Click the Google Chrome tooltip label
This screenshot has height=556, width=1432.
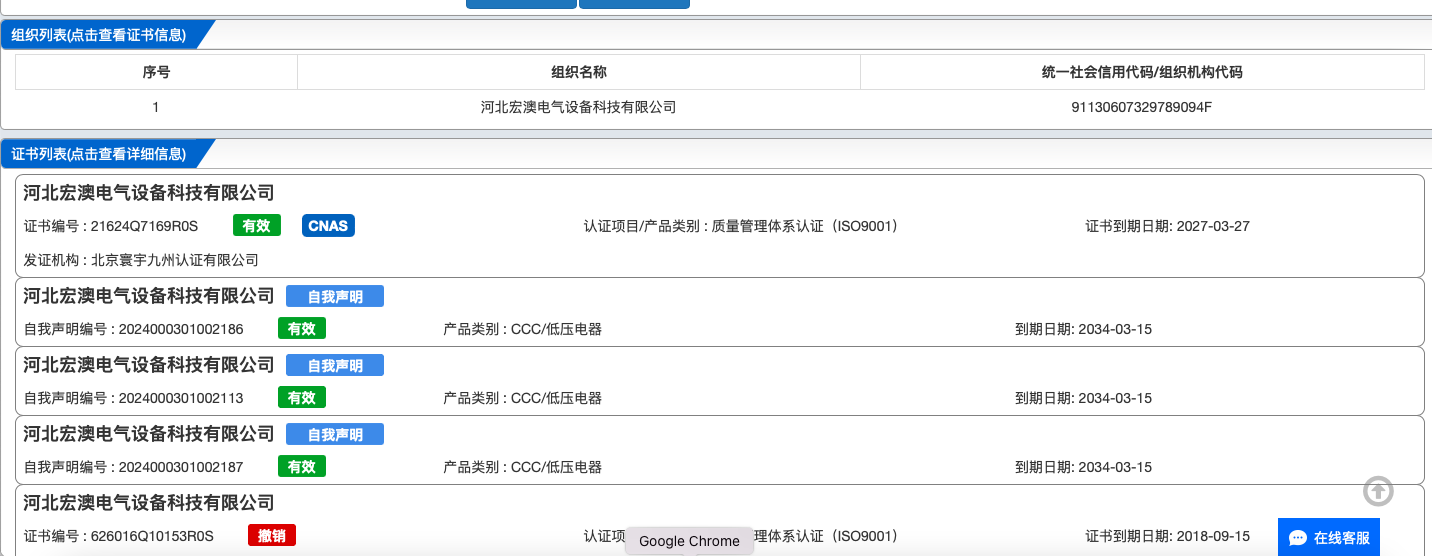tap(690, 541)
